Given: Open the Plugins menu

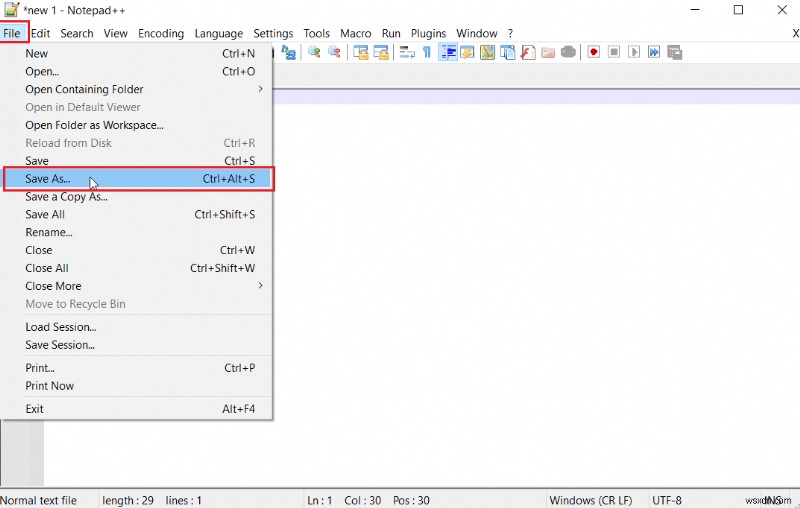Looking at the screenshot, I should [x=428, y=33].
